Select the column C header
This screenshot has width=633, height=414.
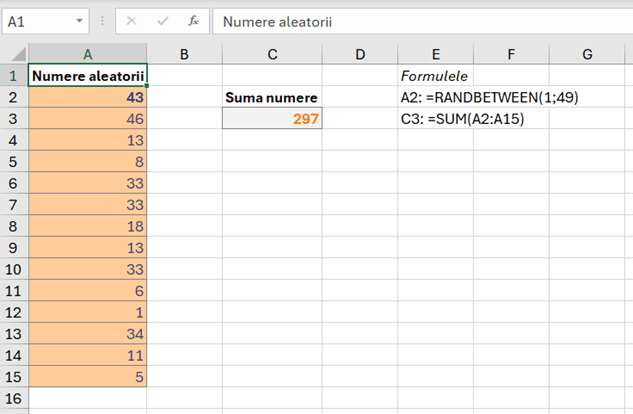click(272, 53)
